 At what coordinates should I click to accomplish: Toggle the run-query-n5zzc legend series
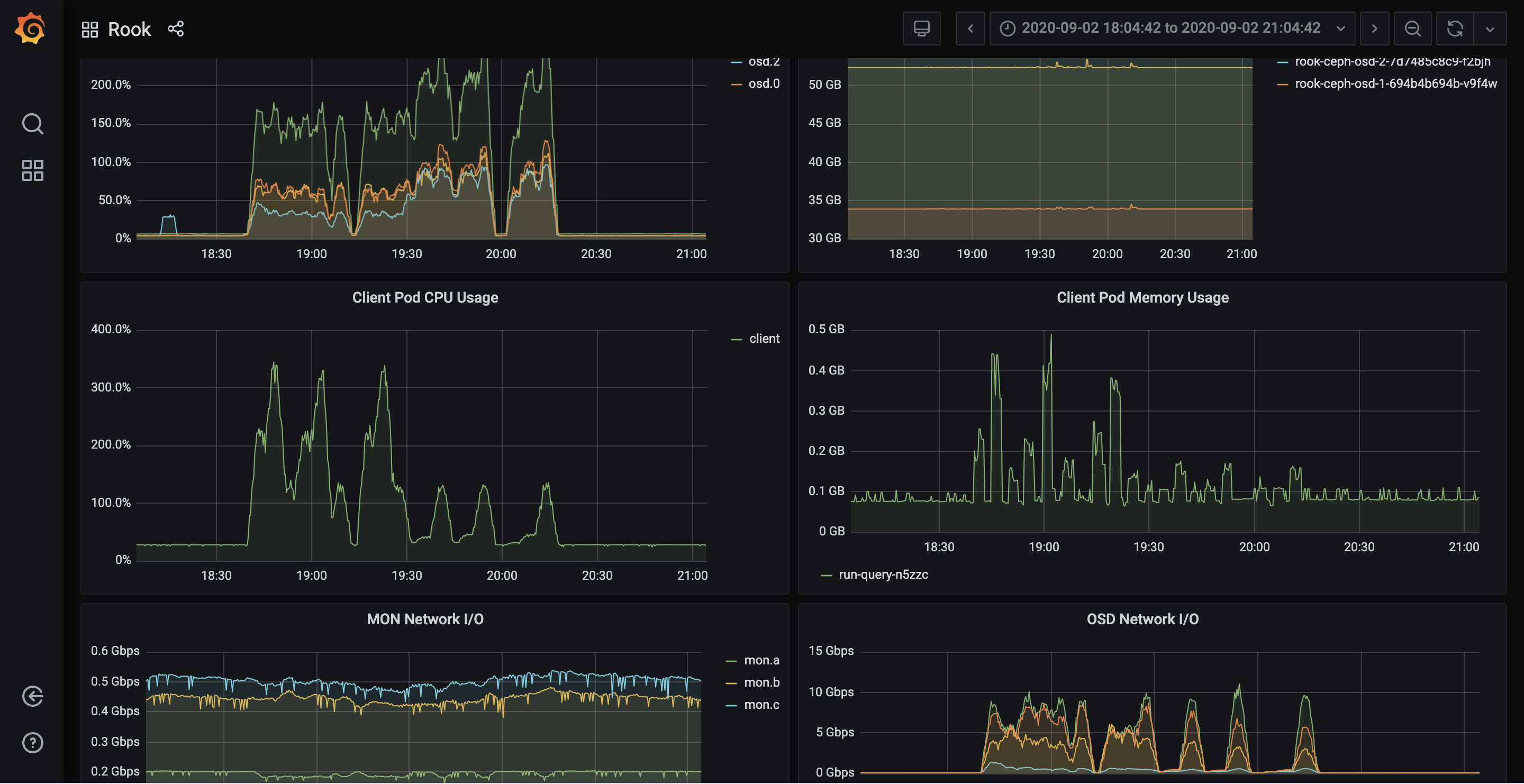click(883, 575)
